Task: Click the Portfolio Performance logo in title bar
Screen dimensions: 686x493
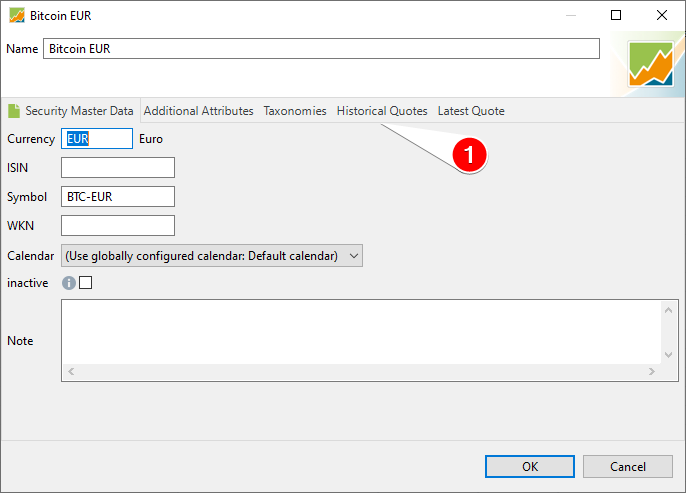Action: pos(17,16)
